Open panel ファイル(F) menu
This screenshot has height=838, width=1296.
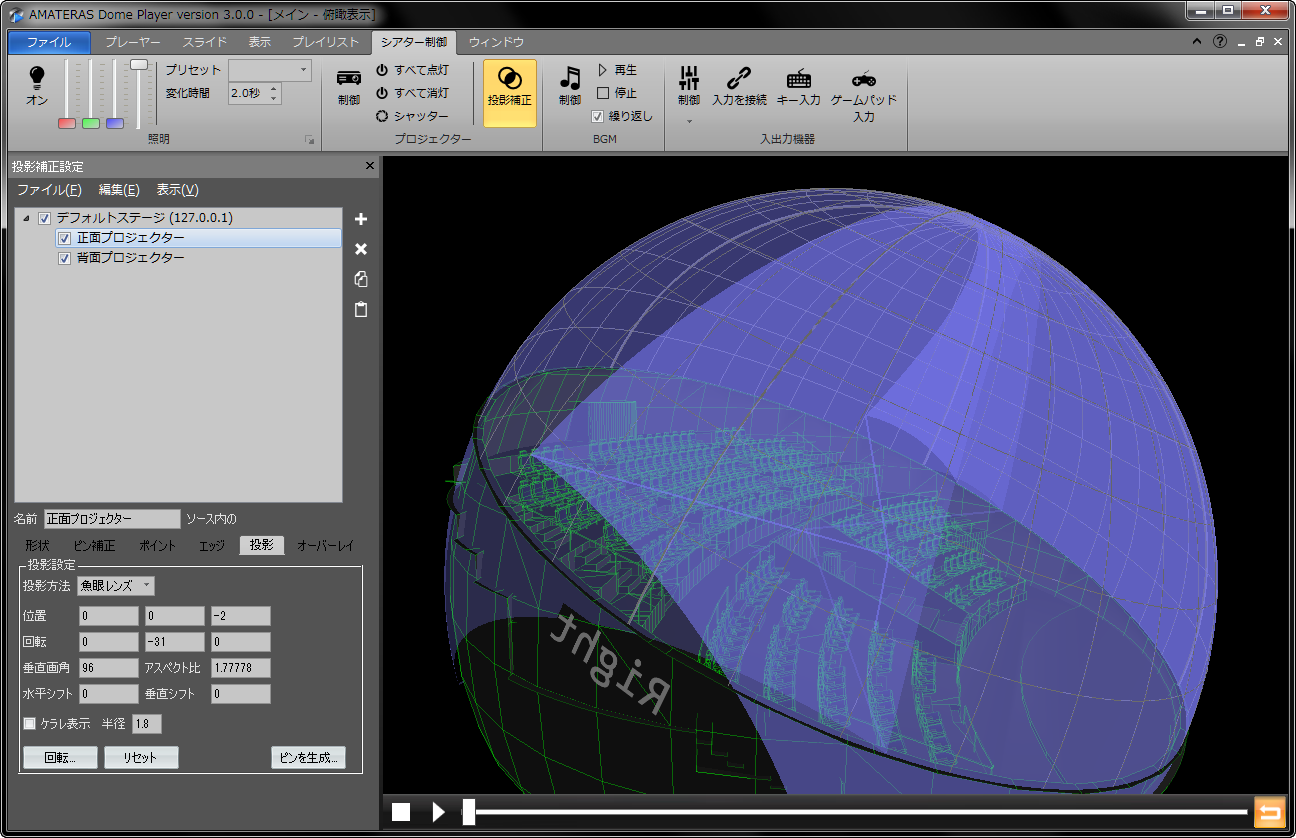[x=49, y=190]
